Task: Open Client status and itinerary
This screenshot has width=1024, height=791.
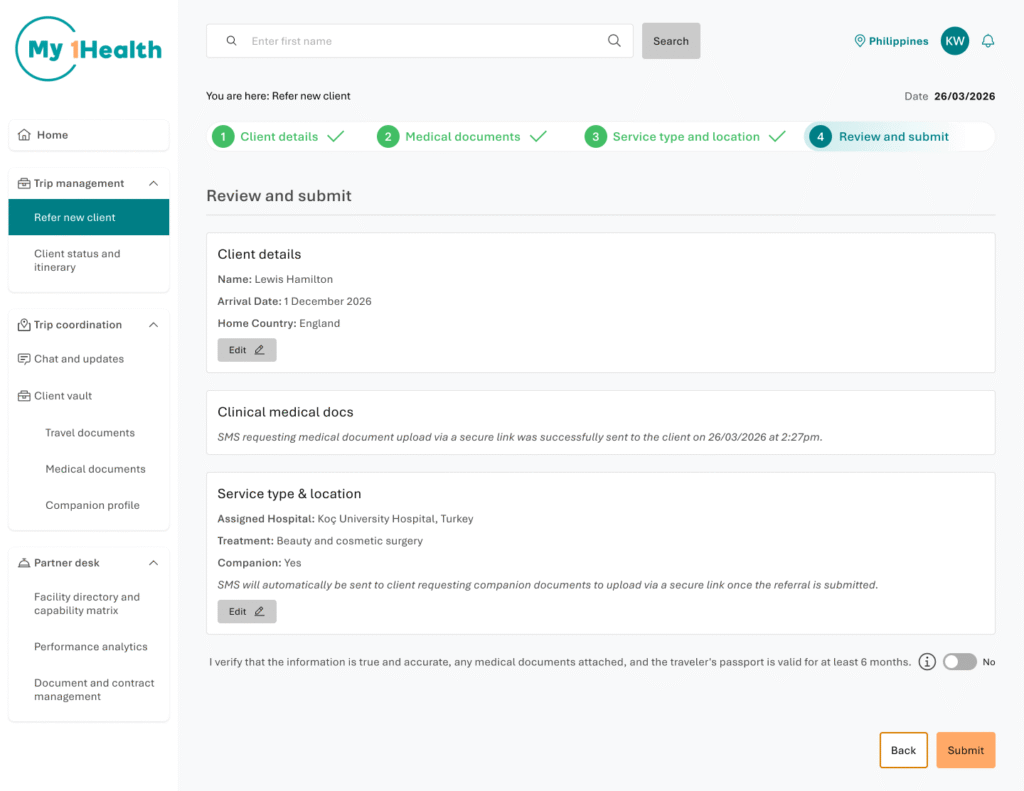Action: coord(89,260)
